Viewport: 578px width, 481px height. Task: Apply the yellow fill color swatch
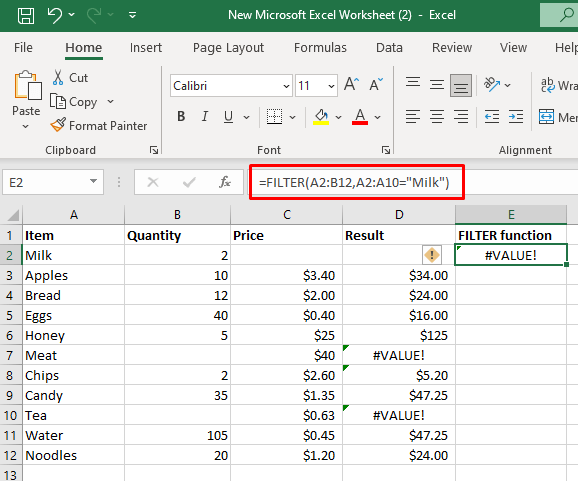321,117
